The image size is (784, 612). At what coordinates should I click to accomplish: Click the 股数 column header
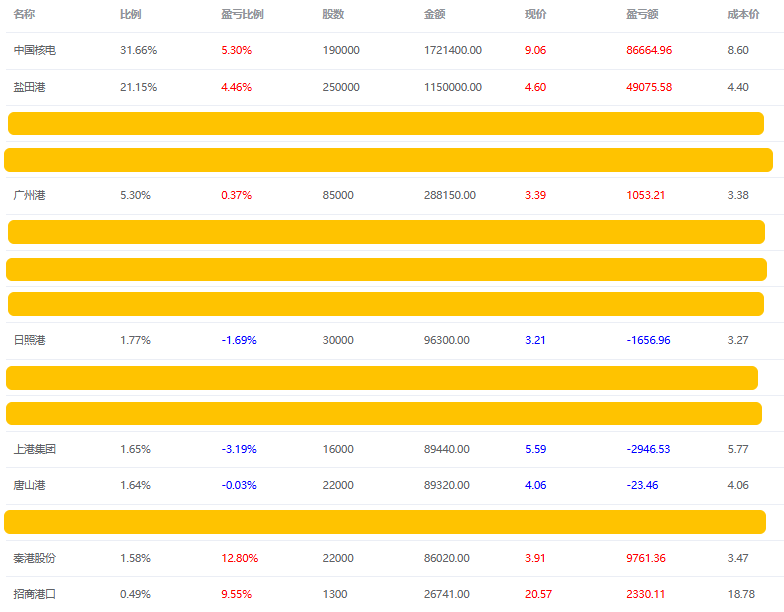click(x=333, y=14)
